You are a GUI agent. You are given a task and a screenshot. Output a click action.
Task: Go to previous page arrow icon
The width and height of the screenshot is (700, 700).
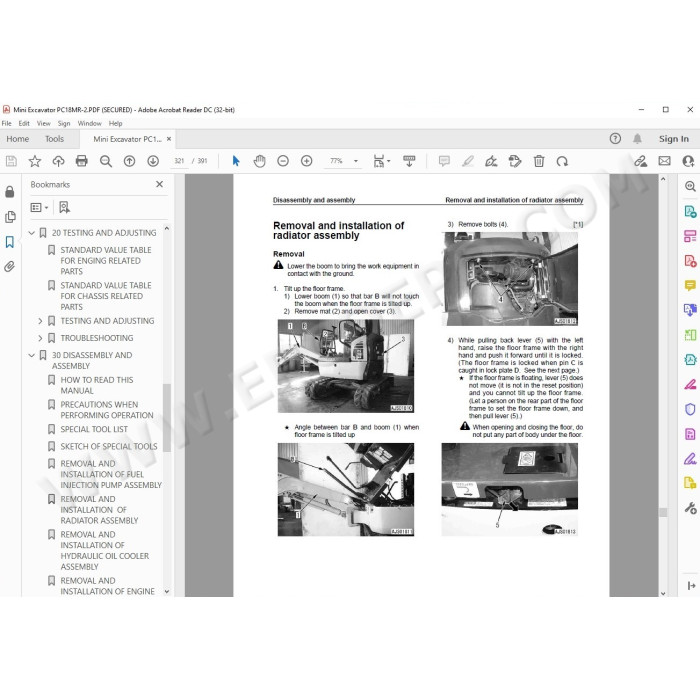click(x=129, y=161)
